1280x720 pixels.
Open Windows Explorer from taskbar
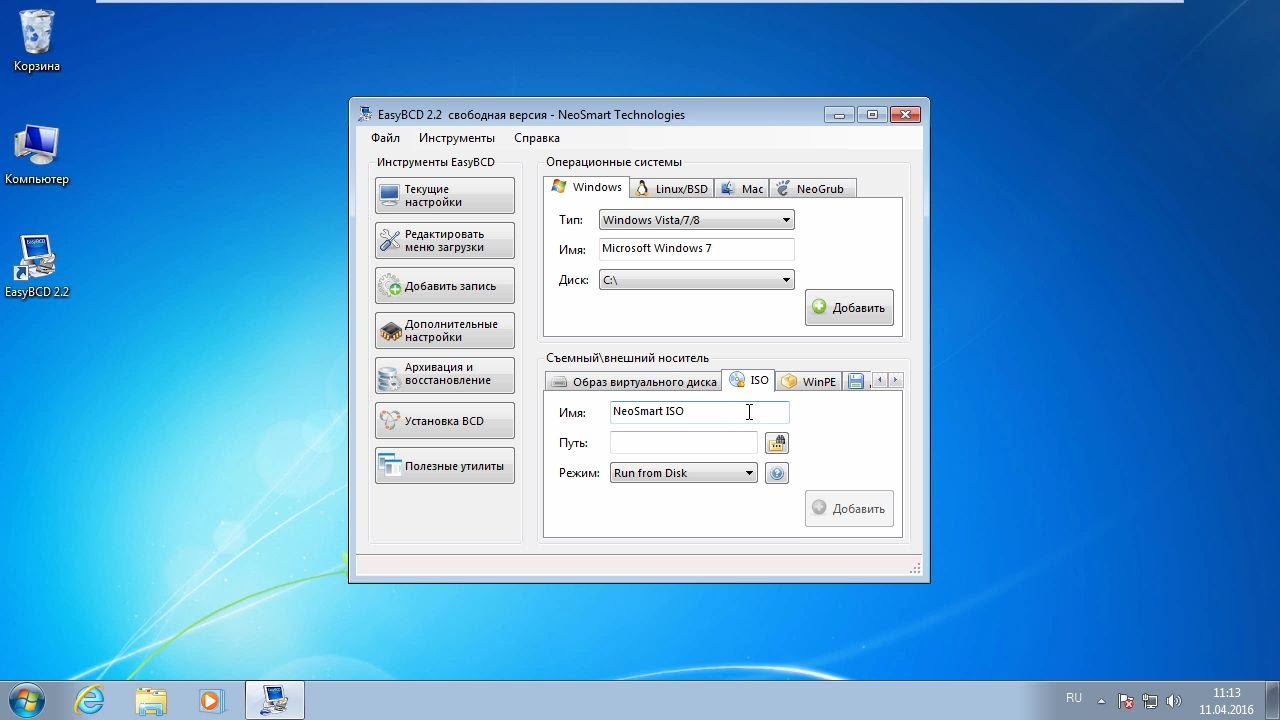tap(151, 700)
